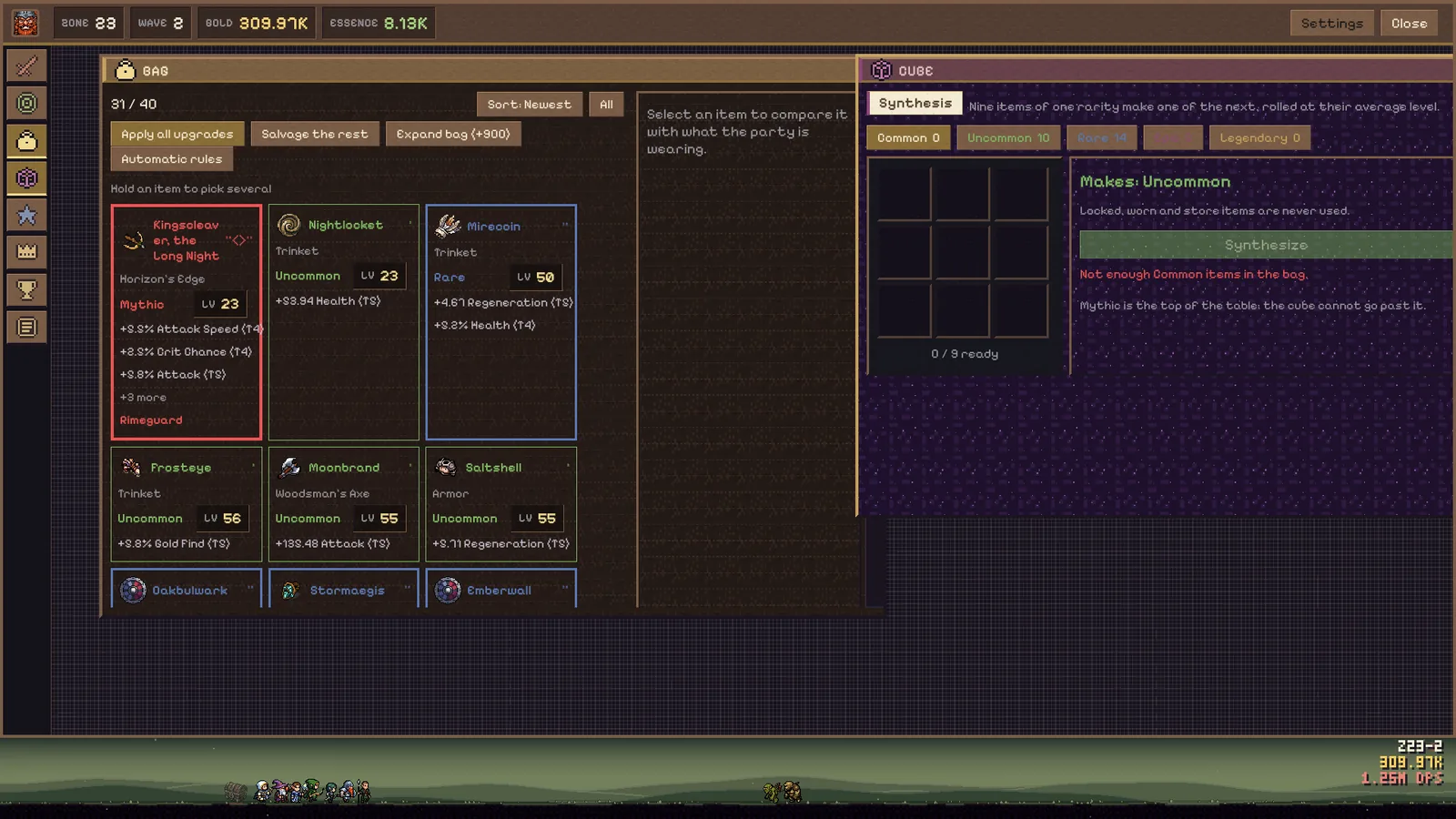1456x819 pixels.
Task: Click Apply all upgrades button
Action: click(177, 134)
